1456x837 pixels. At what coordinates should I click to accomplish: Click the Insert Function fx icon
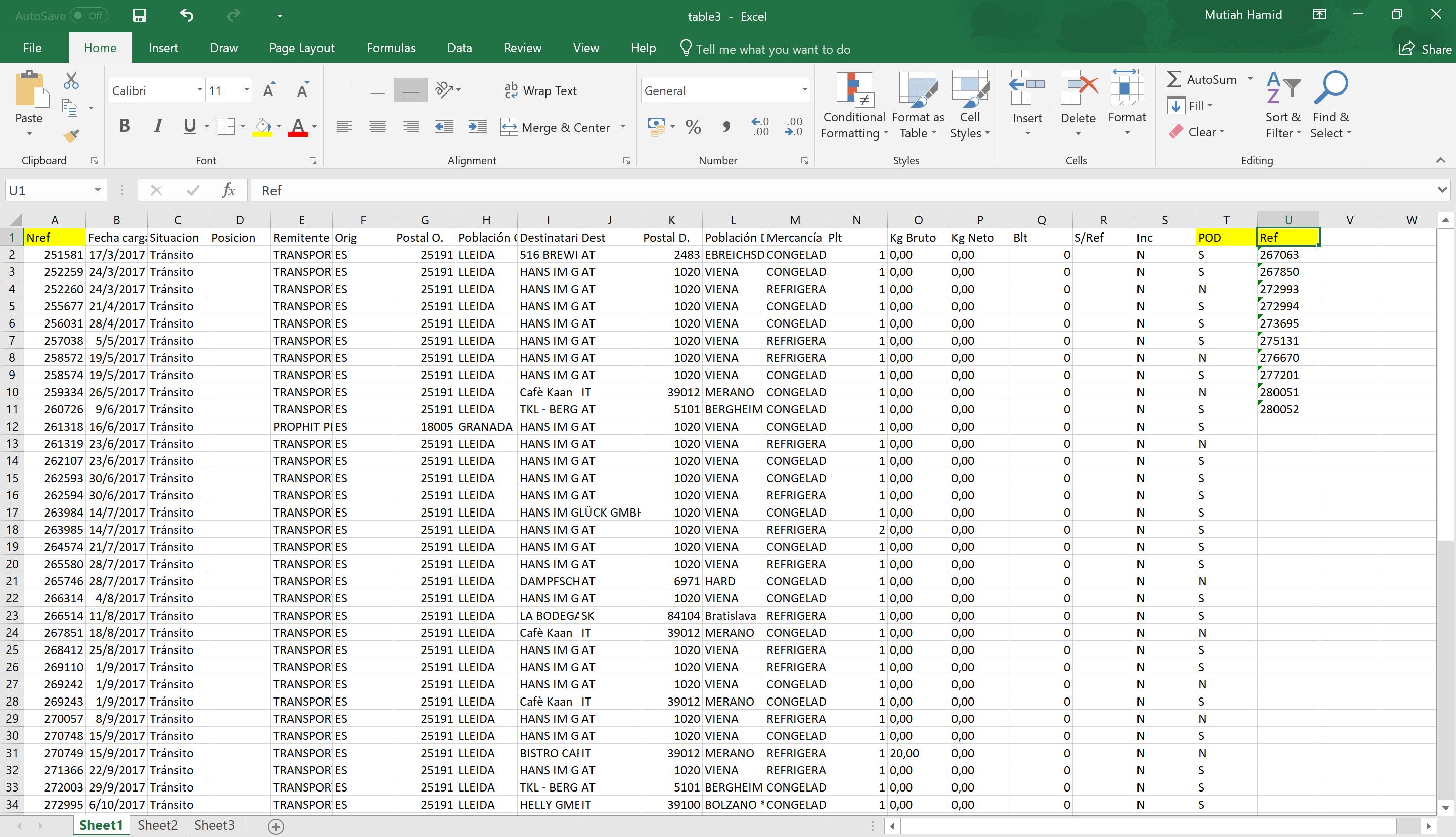pos(228,190)
